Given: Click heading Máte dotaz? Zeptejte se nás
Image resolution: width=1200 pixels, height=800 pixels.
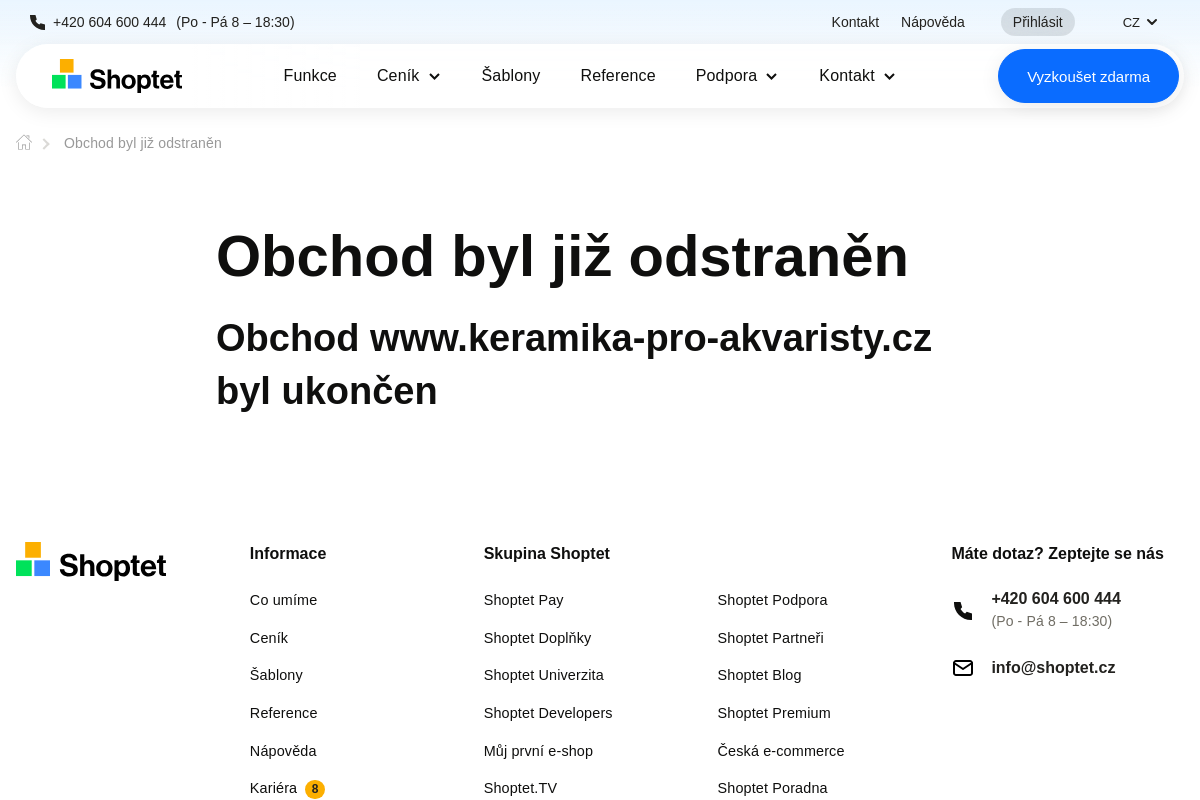Looking at the screenshot, I should [x=1058, y=554].
